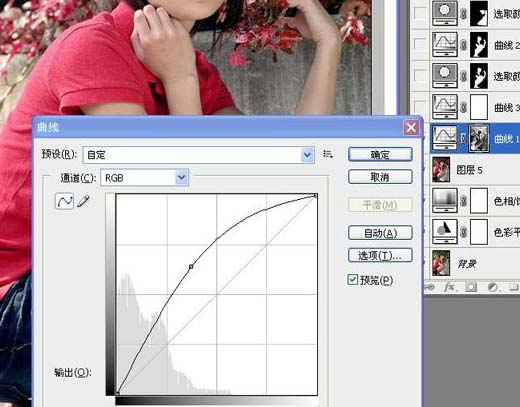Click the hue/saturation adjustment layer icon
520x407 pixels.
(445, 201)
